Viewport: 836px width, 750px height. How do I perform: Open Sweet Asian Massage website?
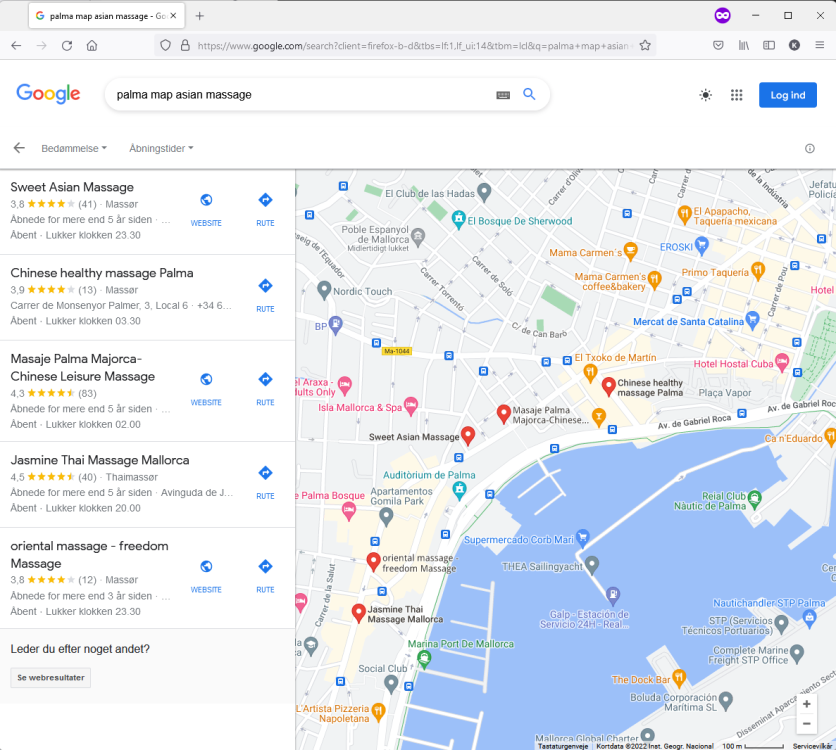pos(206,209)
